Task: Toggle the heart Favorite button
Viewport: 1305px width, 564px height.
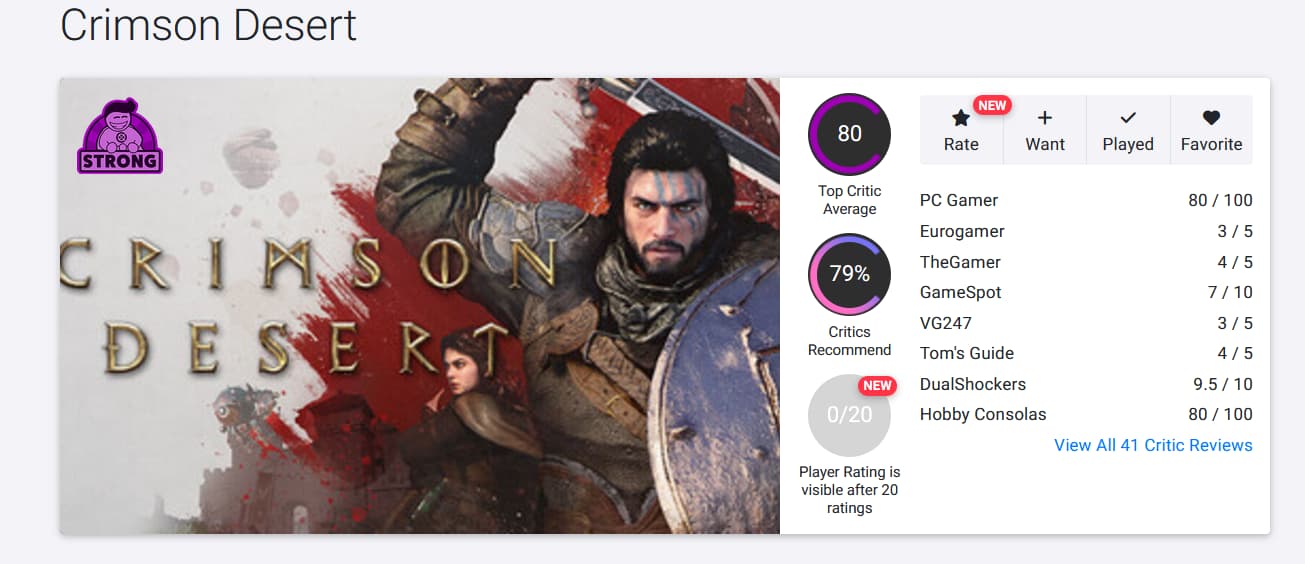Action: tap(1211, 130)
